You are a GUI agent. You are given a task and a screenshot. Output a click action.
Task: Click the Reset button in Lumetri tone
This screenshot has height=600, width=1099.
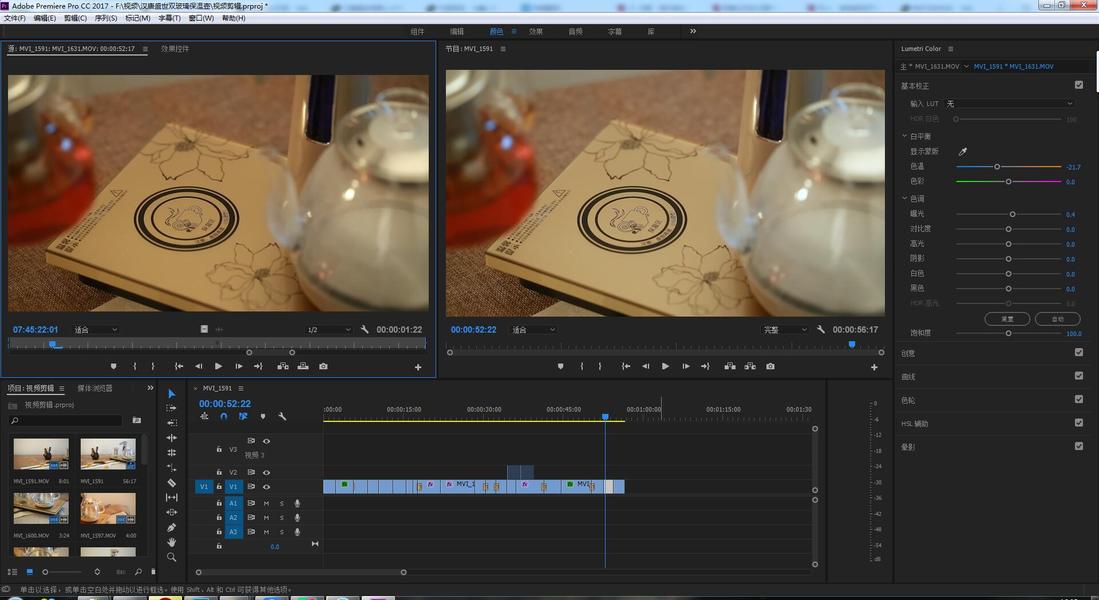pyautogui.click(x=1007, y=319)
